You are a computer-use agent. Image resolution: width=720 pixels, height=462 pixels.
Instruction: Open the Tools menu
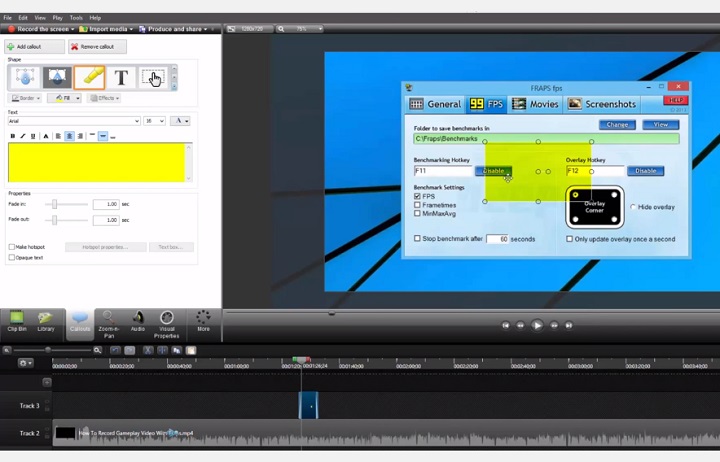76,18
